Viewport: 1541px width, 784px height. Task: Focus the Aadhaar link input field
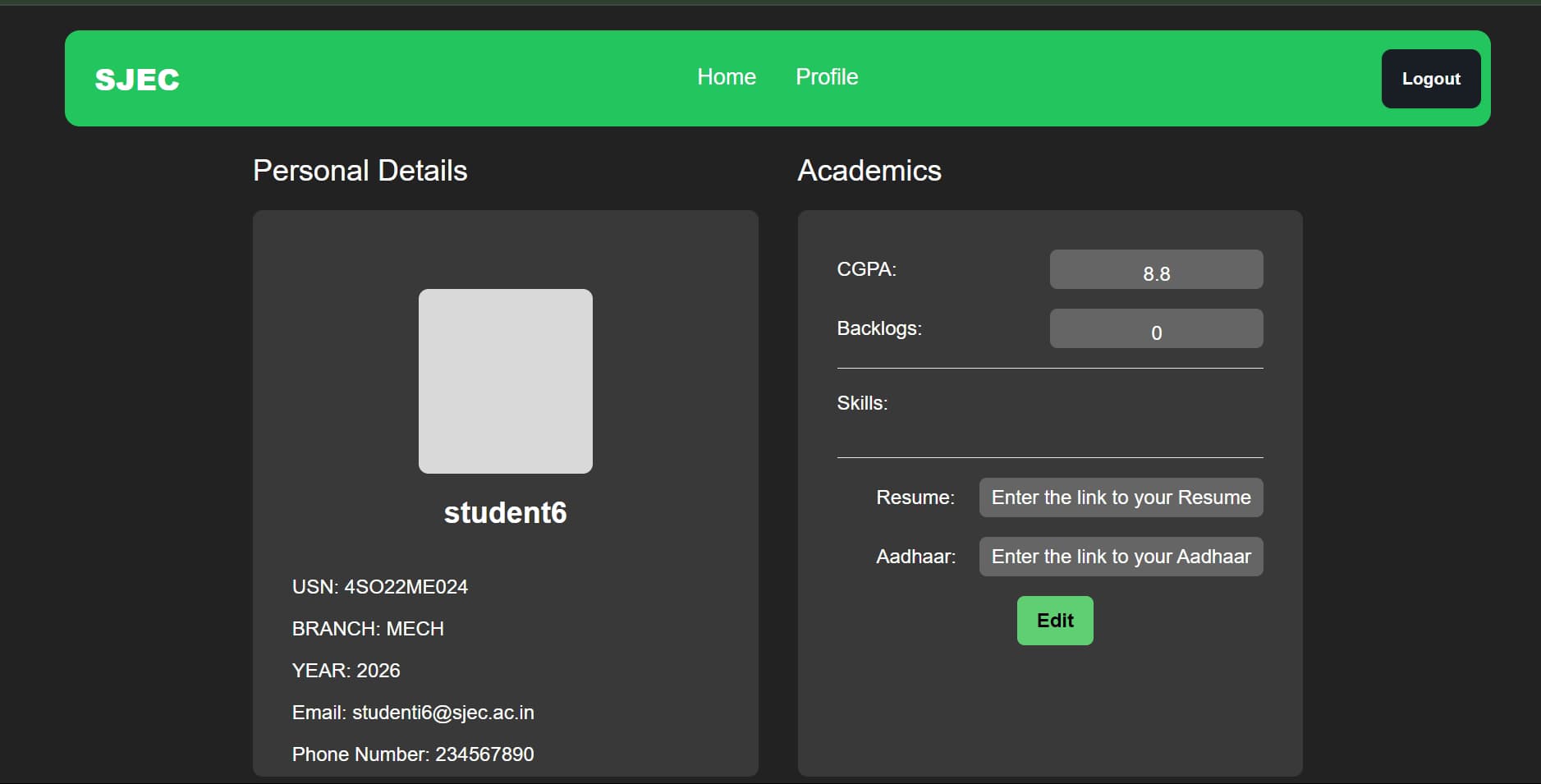(1121, 557)
